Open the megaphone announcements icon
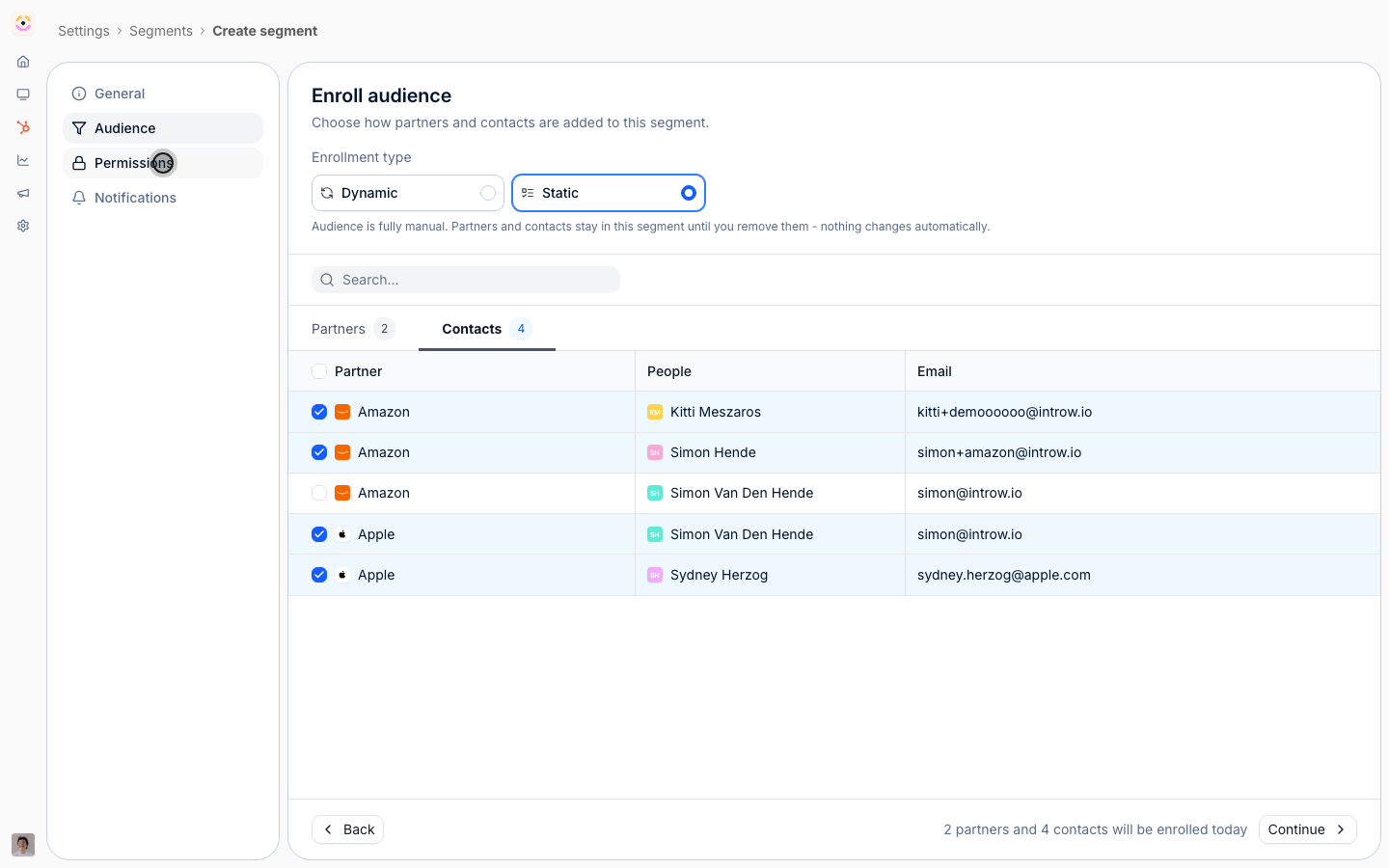Image resolution: width=1389 pixels, height=868 pixels. click(23, 193)
